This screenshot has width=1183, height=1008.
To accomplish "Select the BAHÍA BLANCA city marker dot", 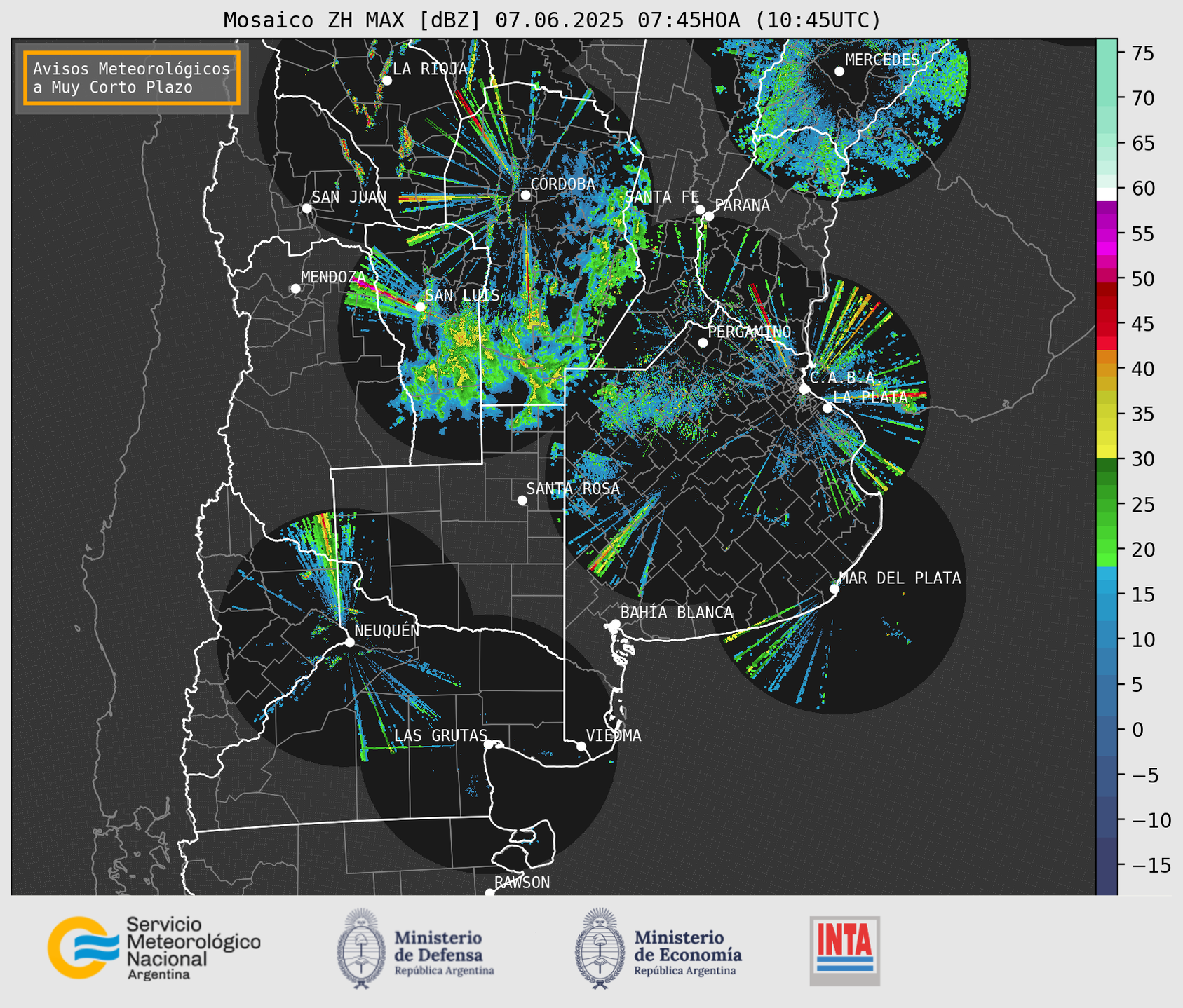I will 615,624.
